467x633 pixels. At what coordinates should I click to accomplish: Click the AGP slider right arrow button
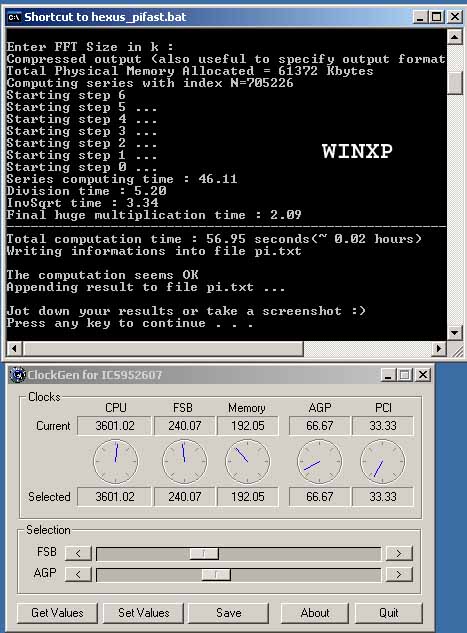tap(399, 574)
